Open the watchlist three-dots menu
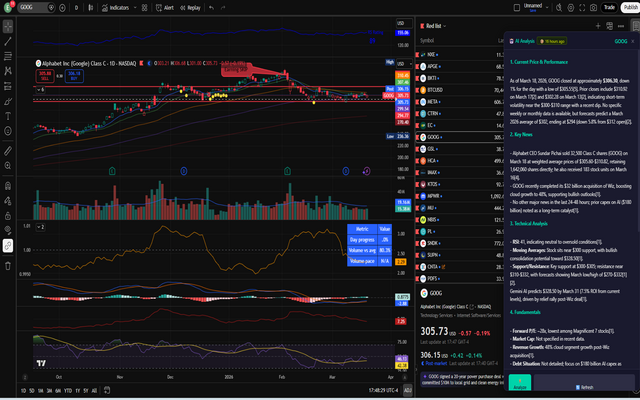Viewport: 640px width, 400px height. click(x=621, y=26)
